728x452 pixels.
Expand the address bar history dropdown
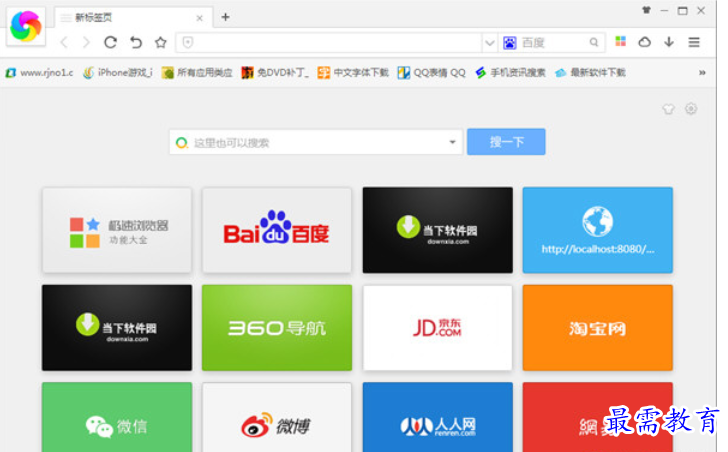coord(489,43)
